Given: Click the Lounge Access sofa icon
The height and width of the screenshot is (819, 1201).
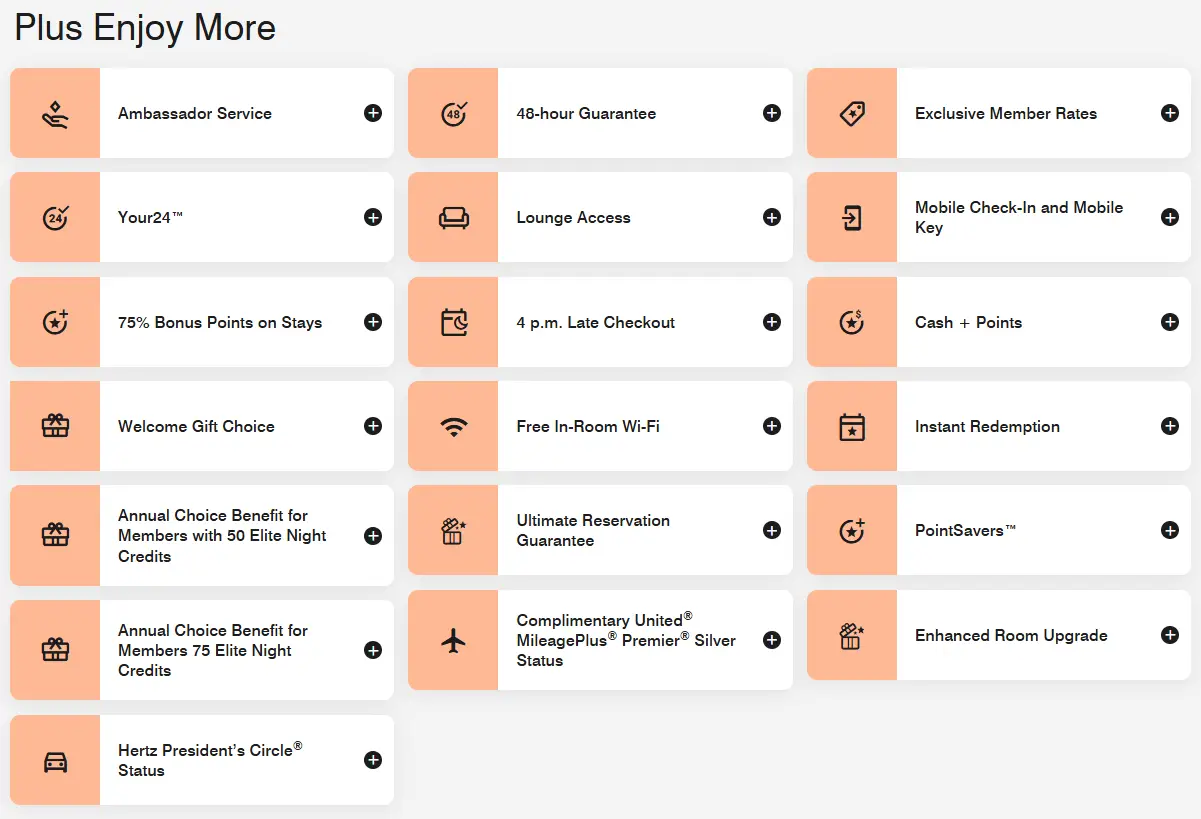Looking at the screenshot, I should [453, 218].
